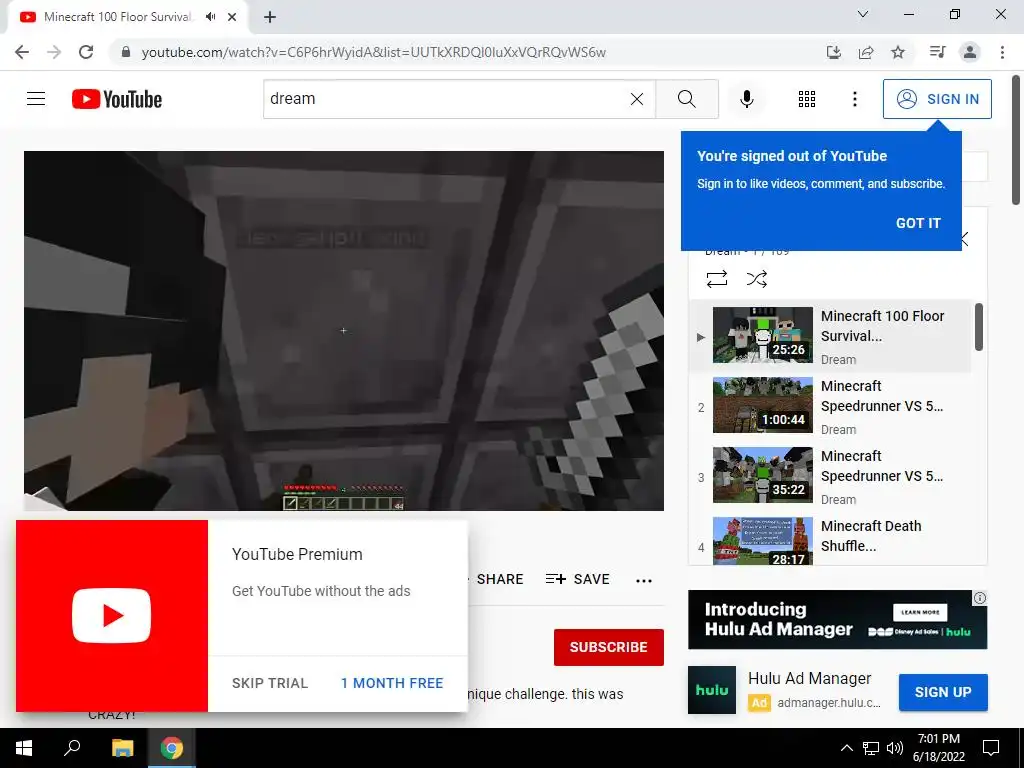The image size is (1024, 768).
Task: Toggle loop playlist
Action: coord(716,279)
